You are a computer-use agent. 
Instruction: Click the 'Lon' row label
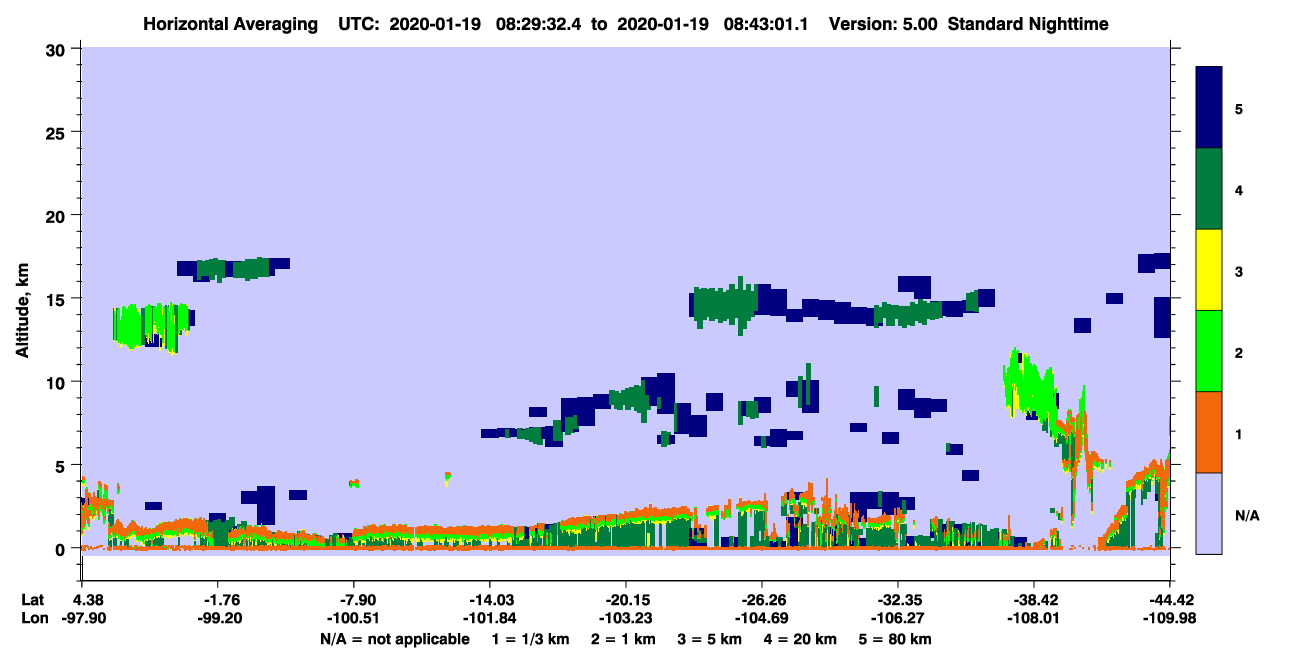(x=34, y=619)
